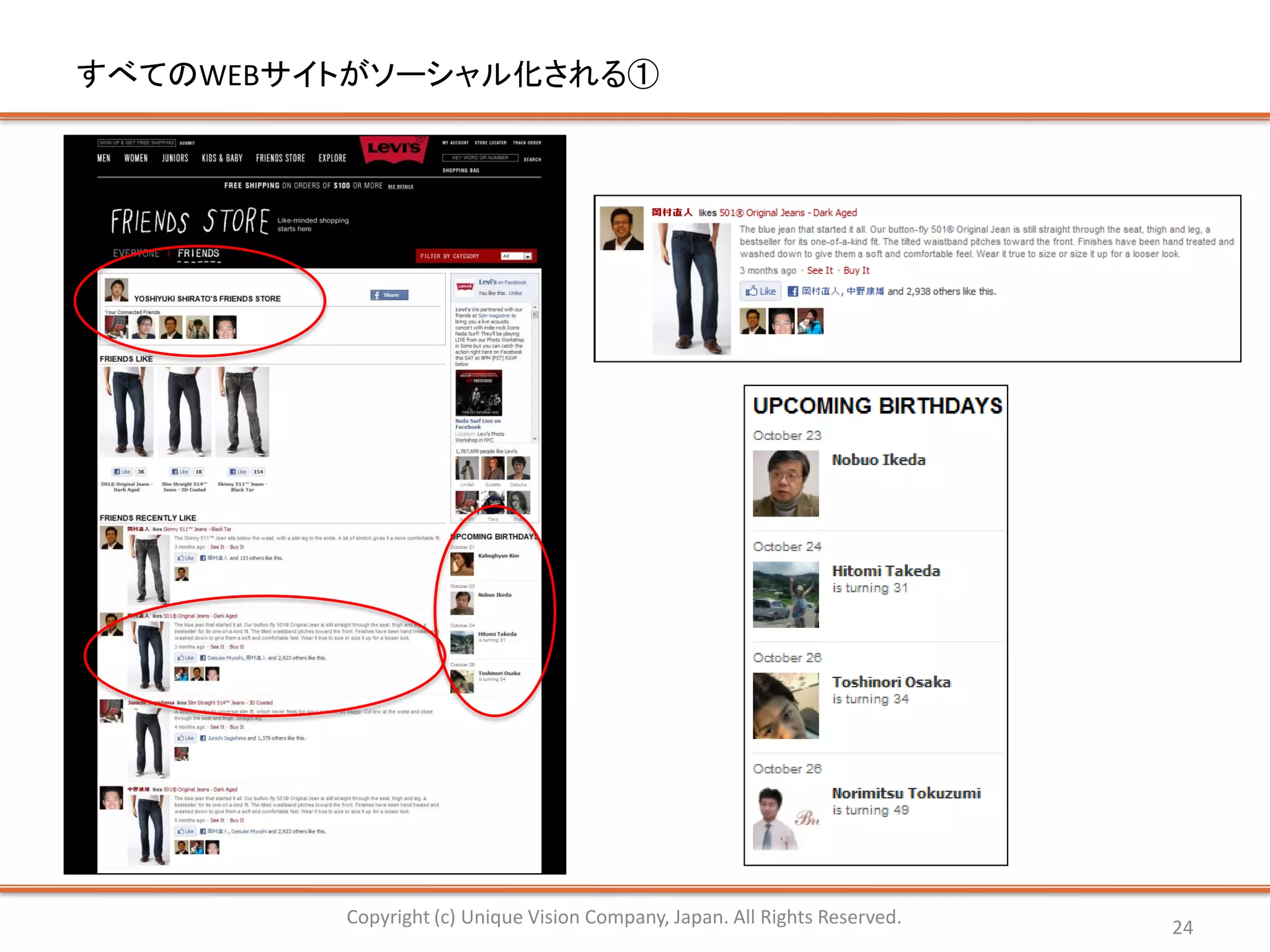Click the poster's profile photo in enlarged post
Viewport: 1270px width, 952px height.
[x=622, y=229]
